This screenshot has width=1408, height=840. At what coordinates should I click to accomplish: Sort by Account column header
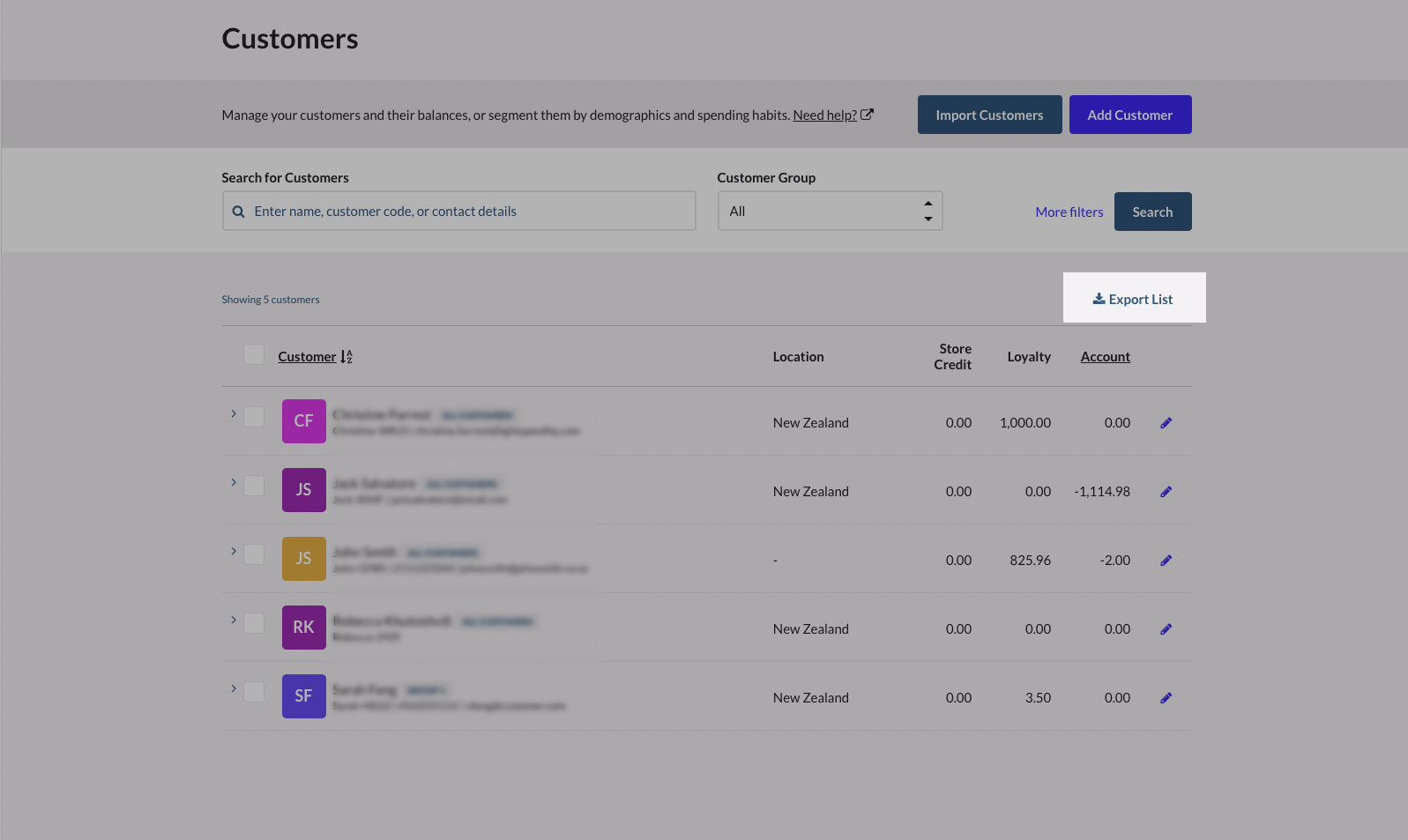1106,357
